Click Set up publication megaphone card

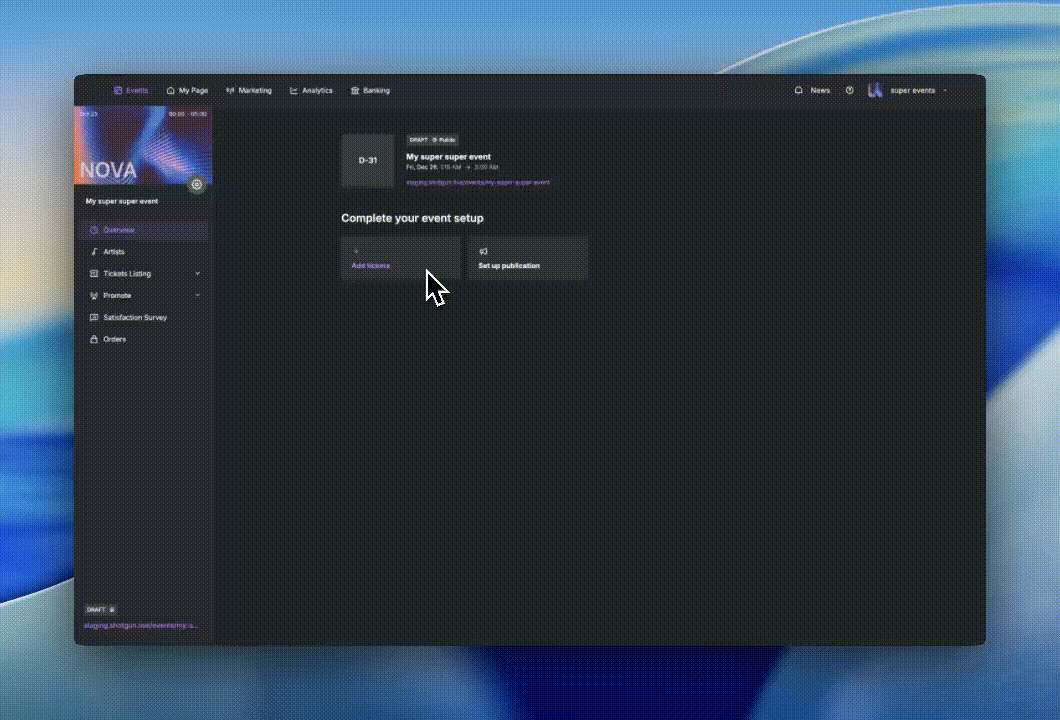coord(528,258)
